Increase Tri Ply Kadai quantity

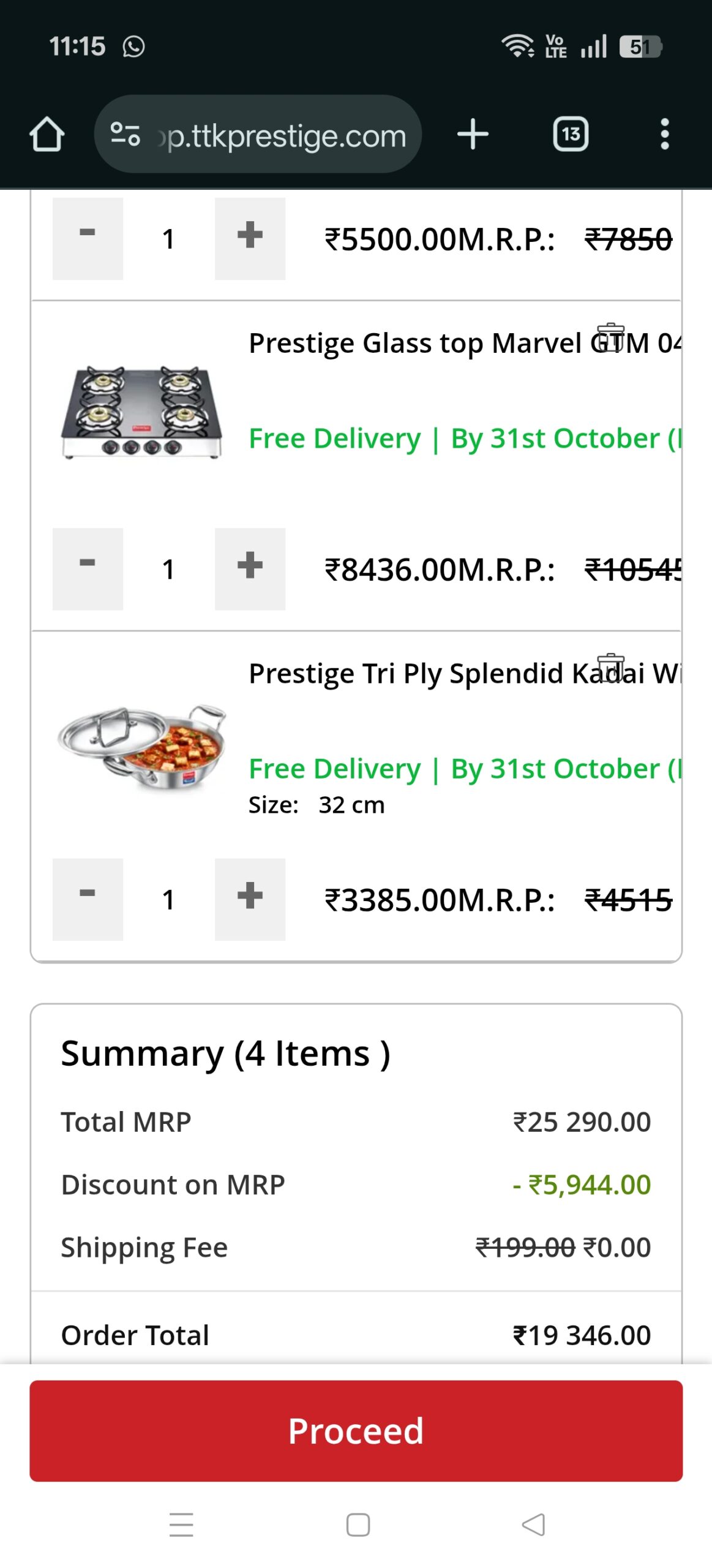(250, 899)
